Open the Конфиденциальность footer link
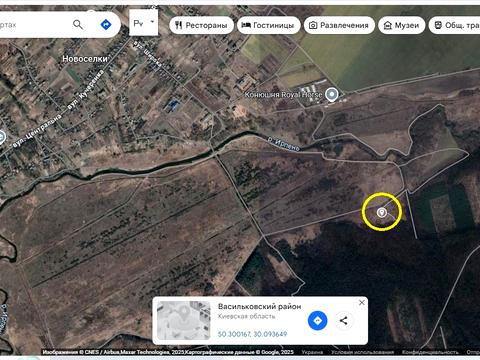Screen dimensions: 480x360 pos(430,352)
